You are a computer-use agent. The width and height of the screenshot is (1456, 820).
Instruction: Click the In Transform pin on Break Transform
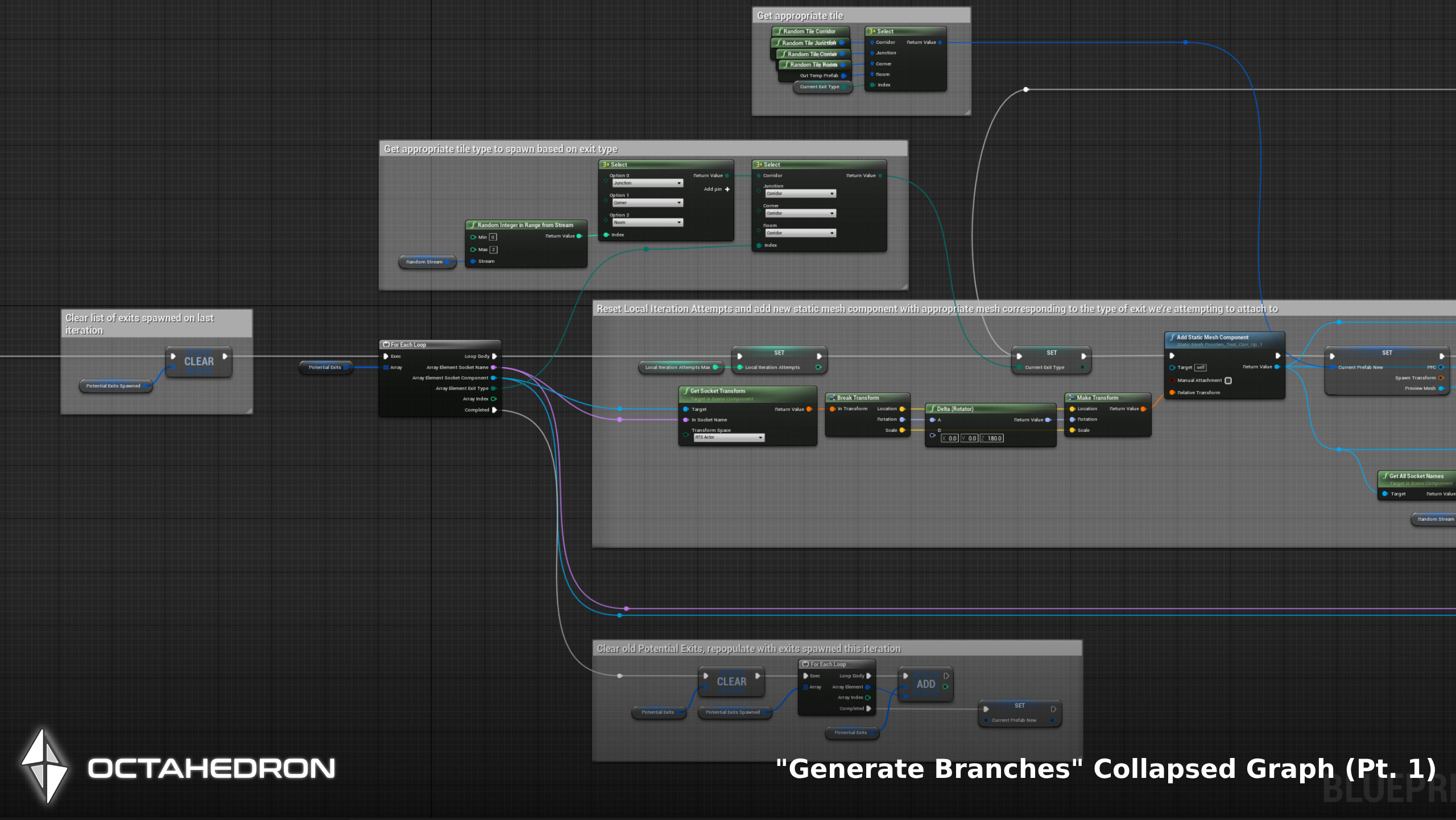pyautogui.click(x=833, y=409)
